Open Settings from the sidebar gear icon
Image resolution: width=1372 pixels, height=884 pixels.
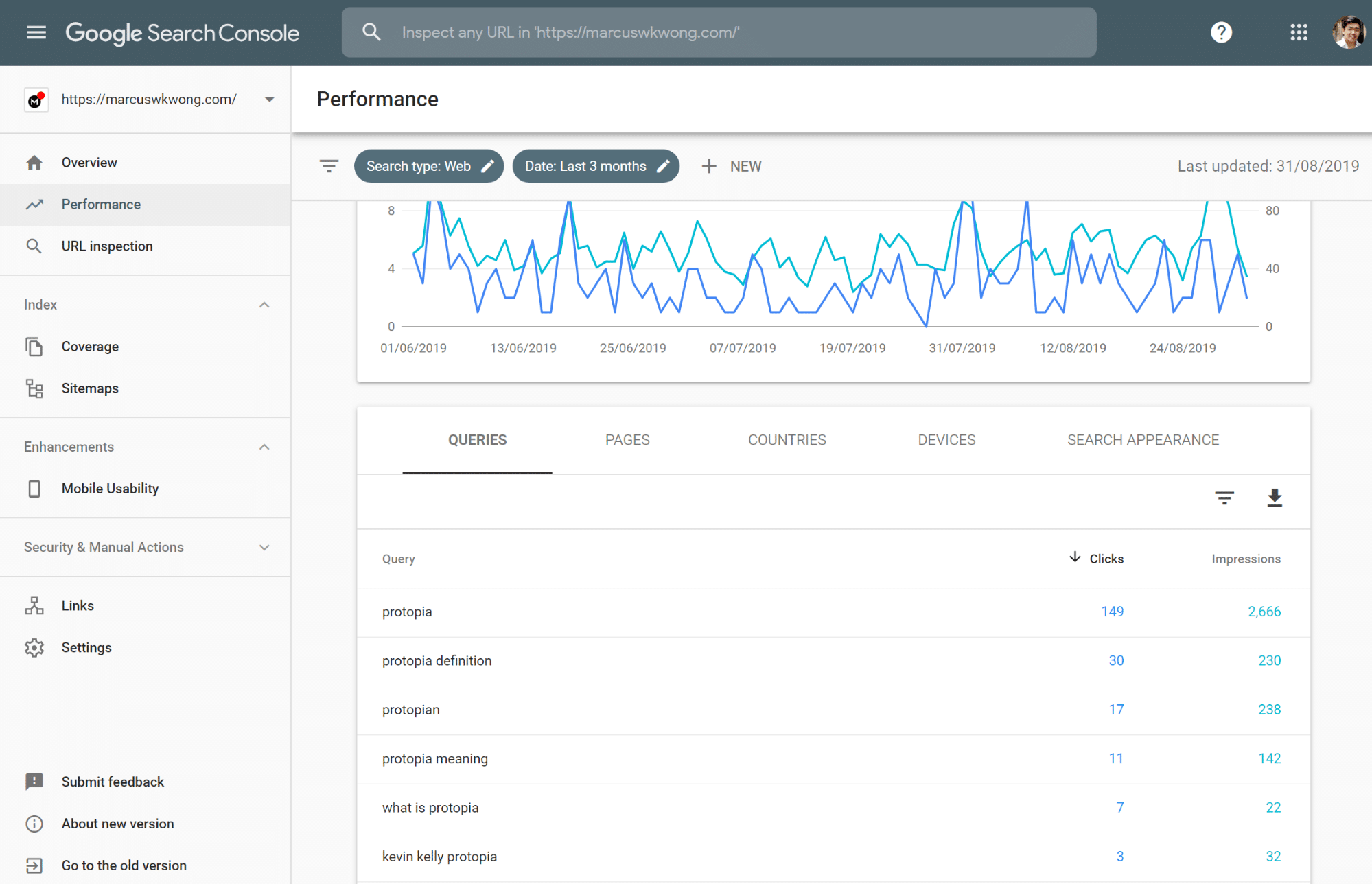[86, 647]
